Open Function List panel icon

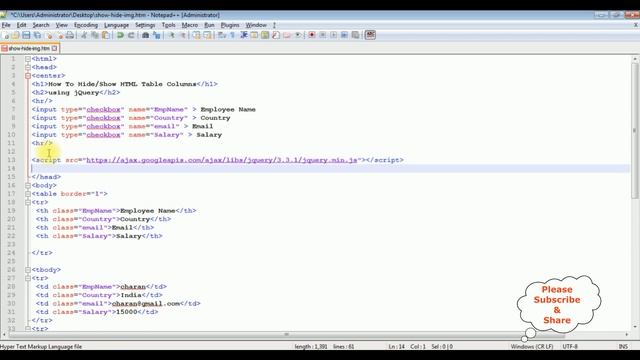click(x=276, y=35)
